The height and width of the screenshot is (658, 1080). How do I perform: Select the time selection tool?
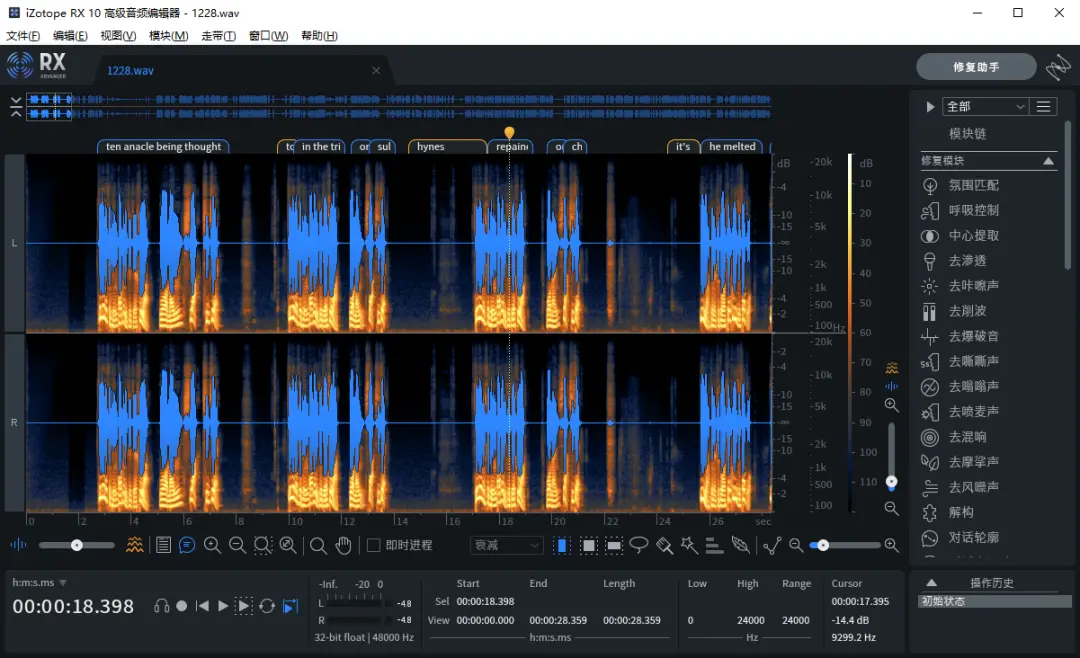pyautogui.click(x=561, y=545)
